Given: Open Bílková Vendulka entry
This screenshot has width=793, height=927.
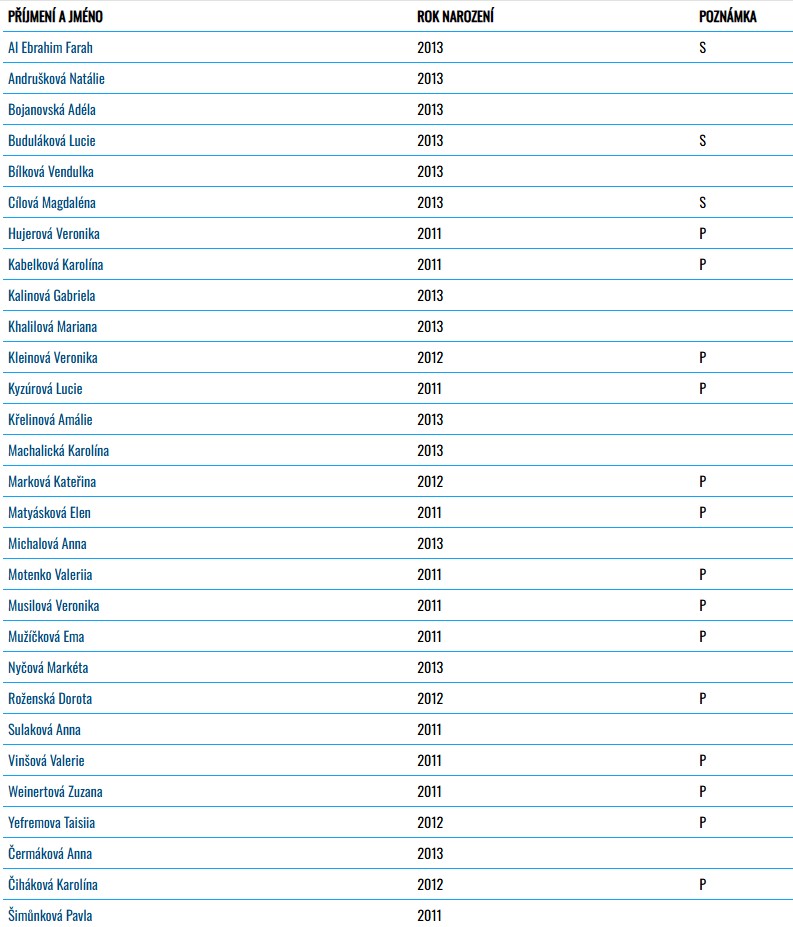Looking at the screenshot, I should (51, 171).
